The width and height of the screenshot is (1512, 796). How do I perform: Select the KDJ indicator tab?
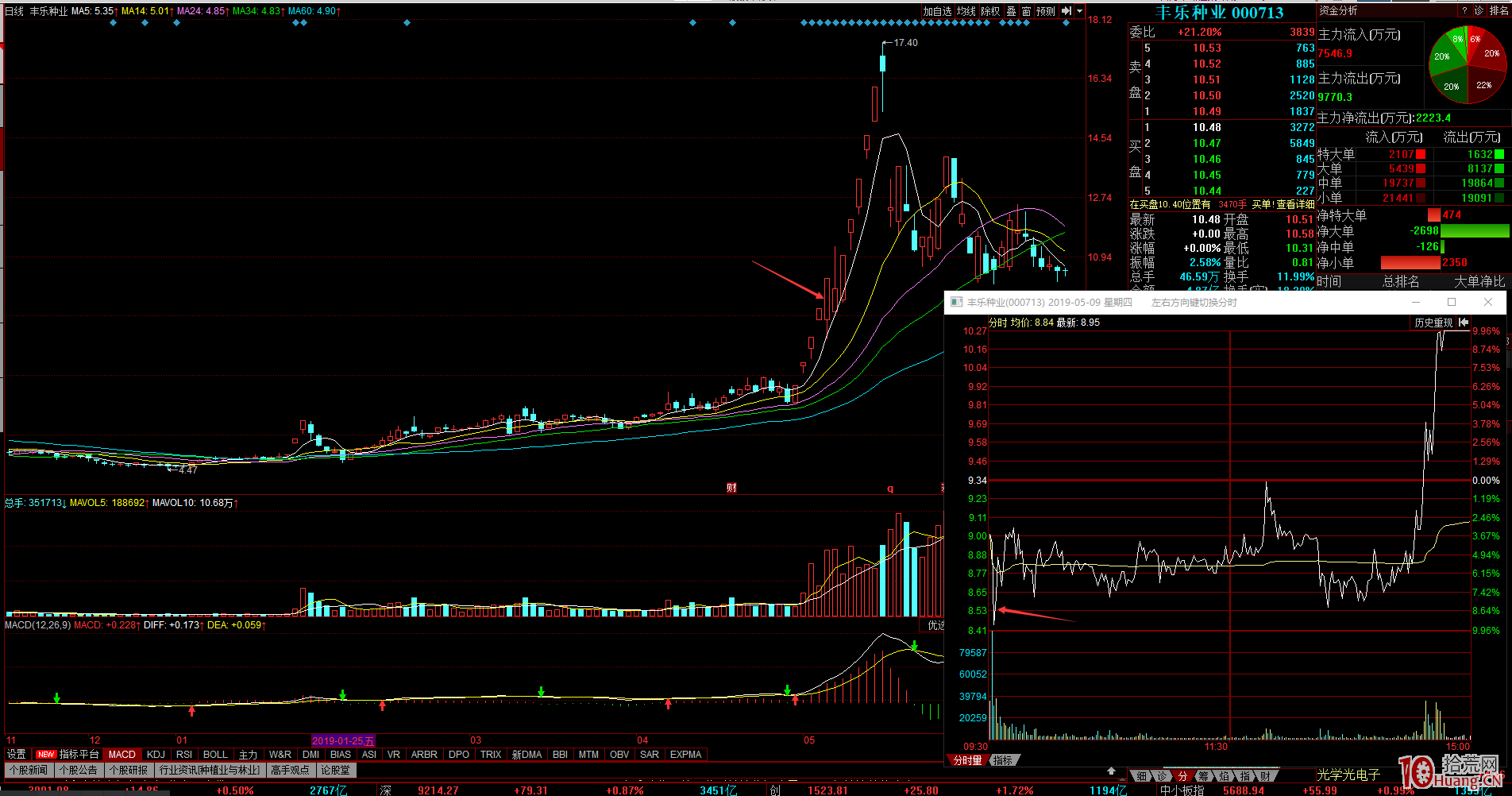click(x=156, y=754)
